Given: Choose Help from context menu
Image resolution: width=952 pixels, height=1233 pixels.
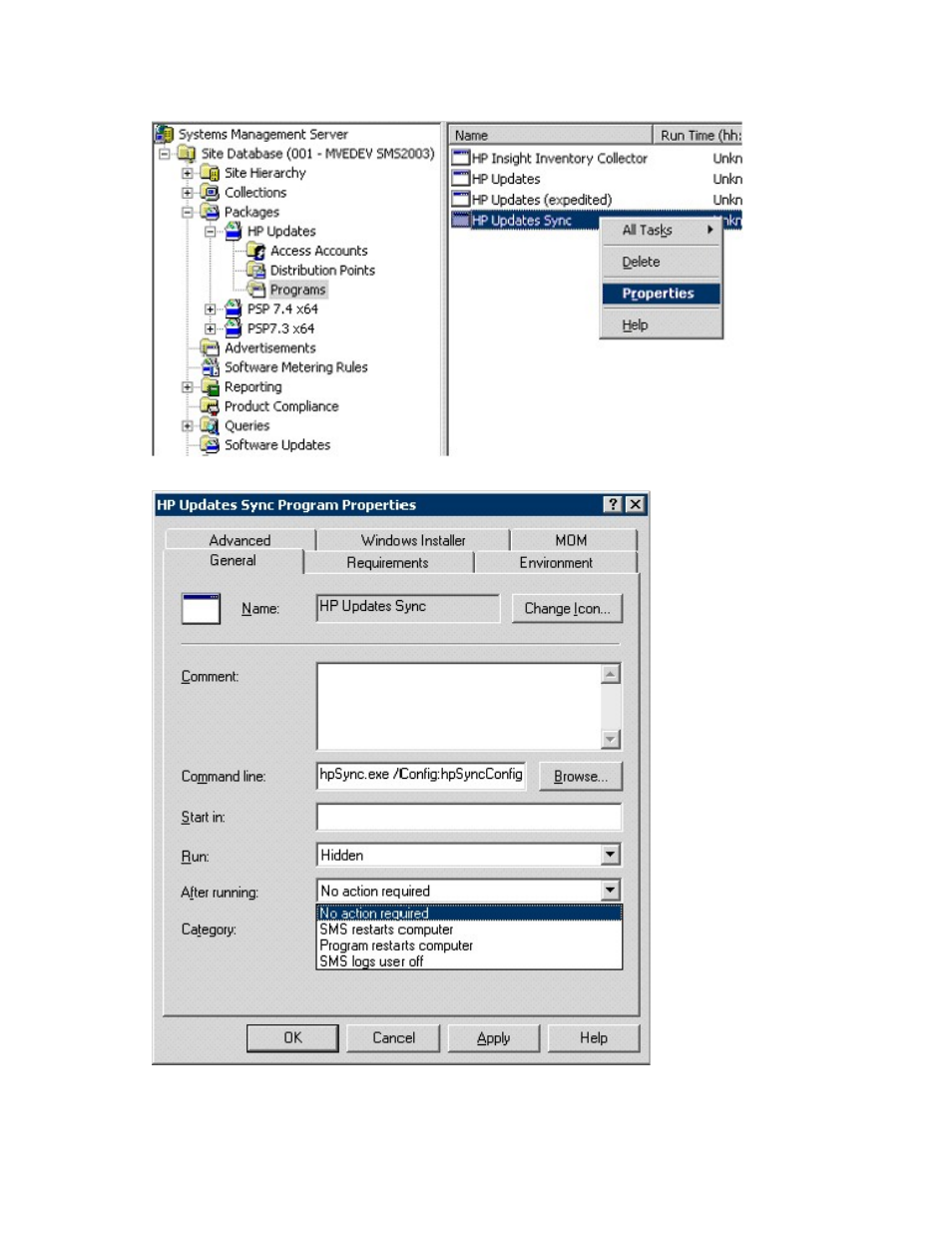Looking at the screenshot, I should coord(661,325).
